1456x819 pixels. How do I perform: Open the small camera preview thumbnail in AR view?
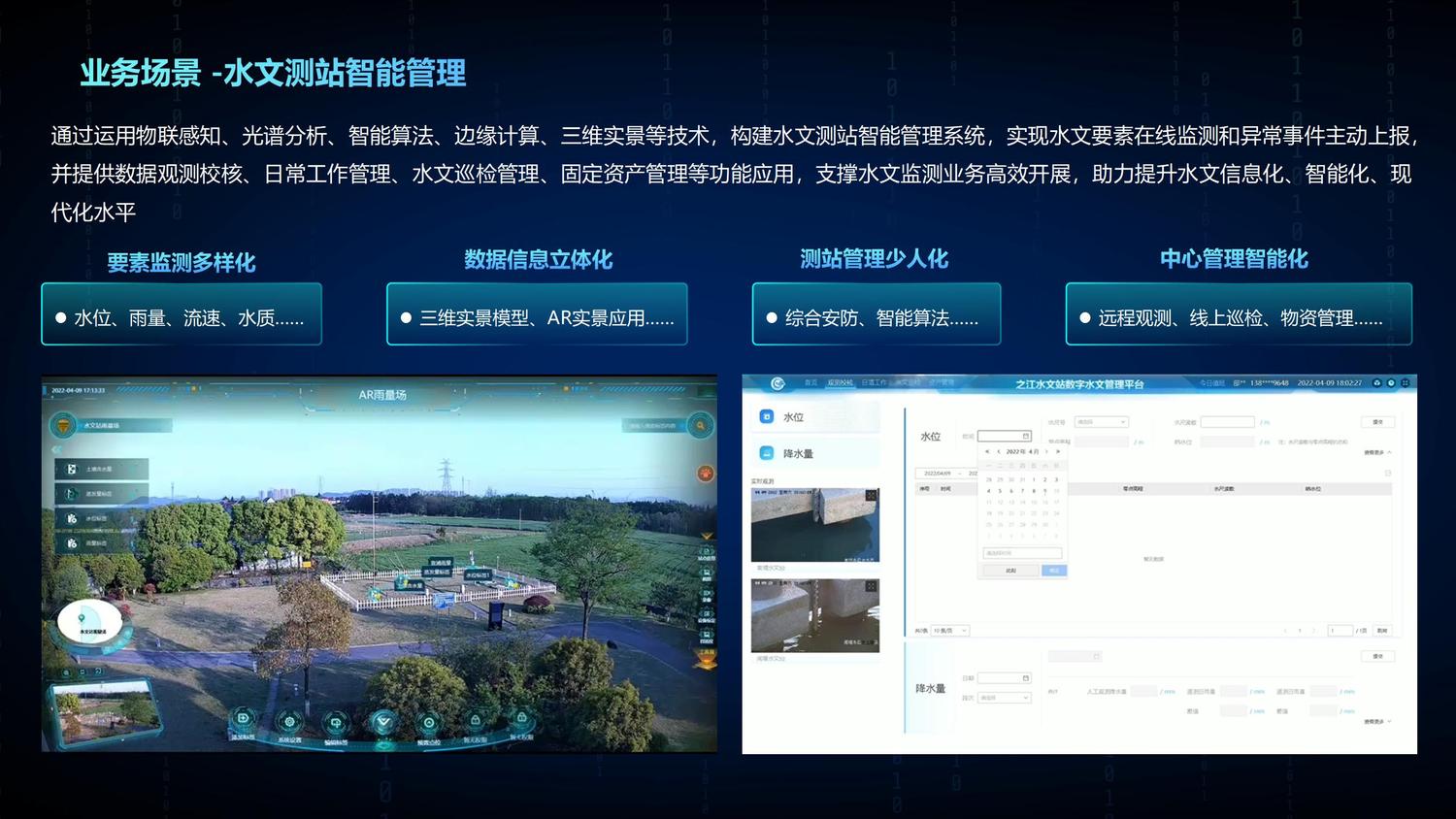pyautogui.click(x=104, y=712)
